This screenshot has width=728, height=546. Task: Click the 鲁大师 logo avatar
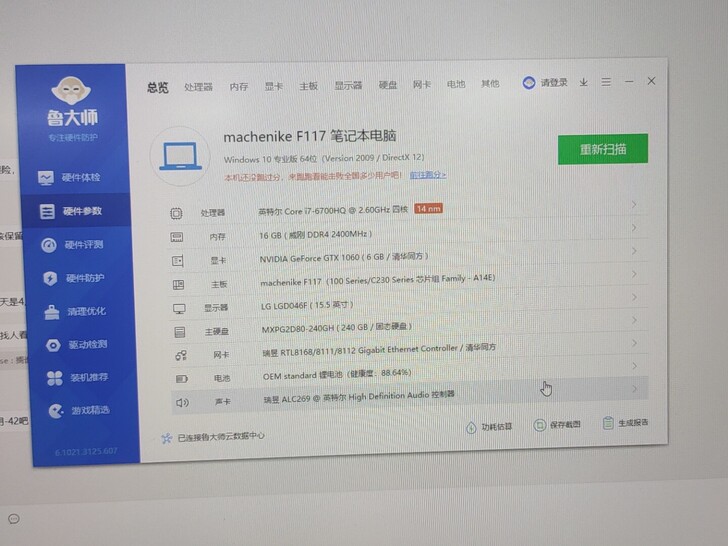tap(71, 90)
